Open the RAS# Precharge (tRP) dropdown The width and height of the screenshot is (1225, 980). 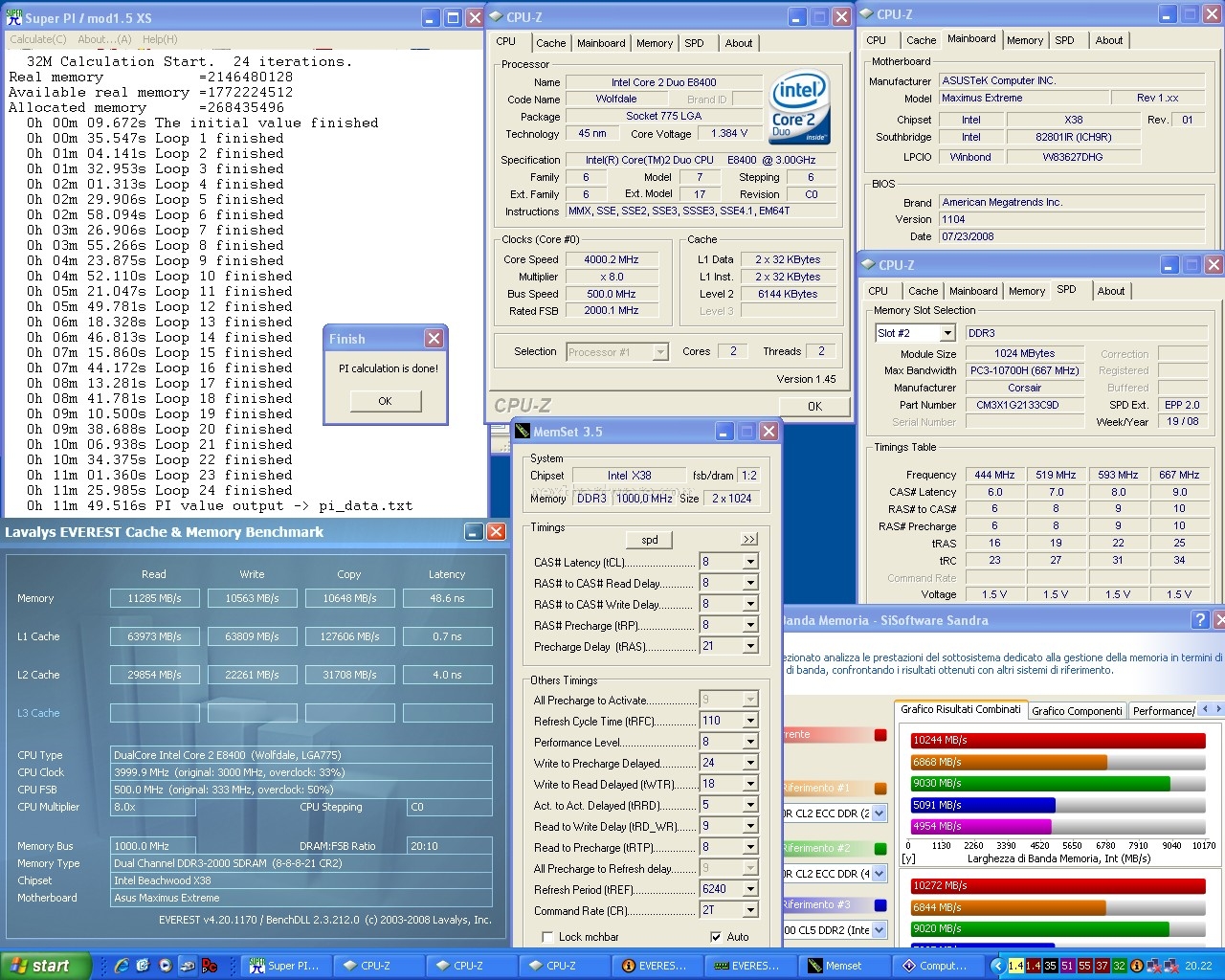[750, 625]
